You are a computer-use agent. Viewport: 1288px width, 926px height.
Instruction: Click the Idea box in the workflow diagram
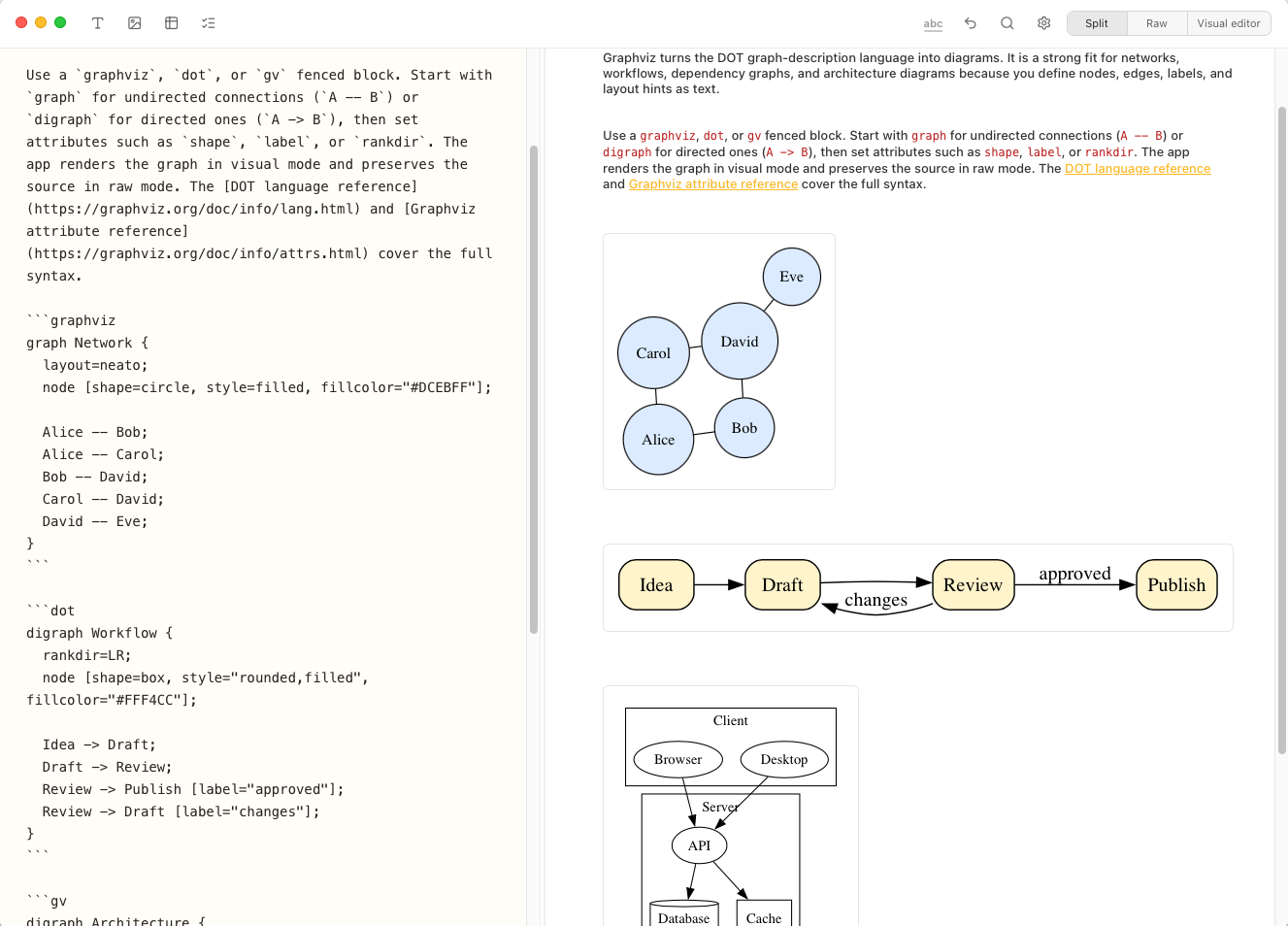pyautogui.click(x=656, y=585)
